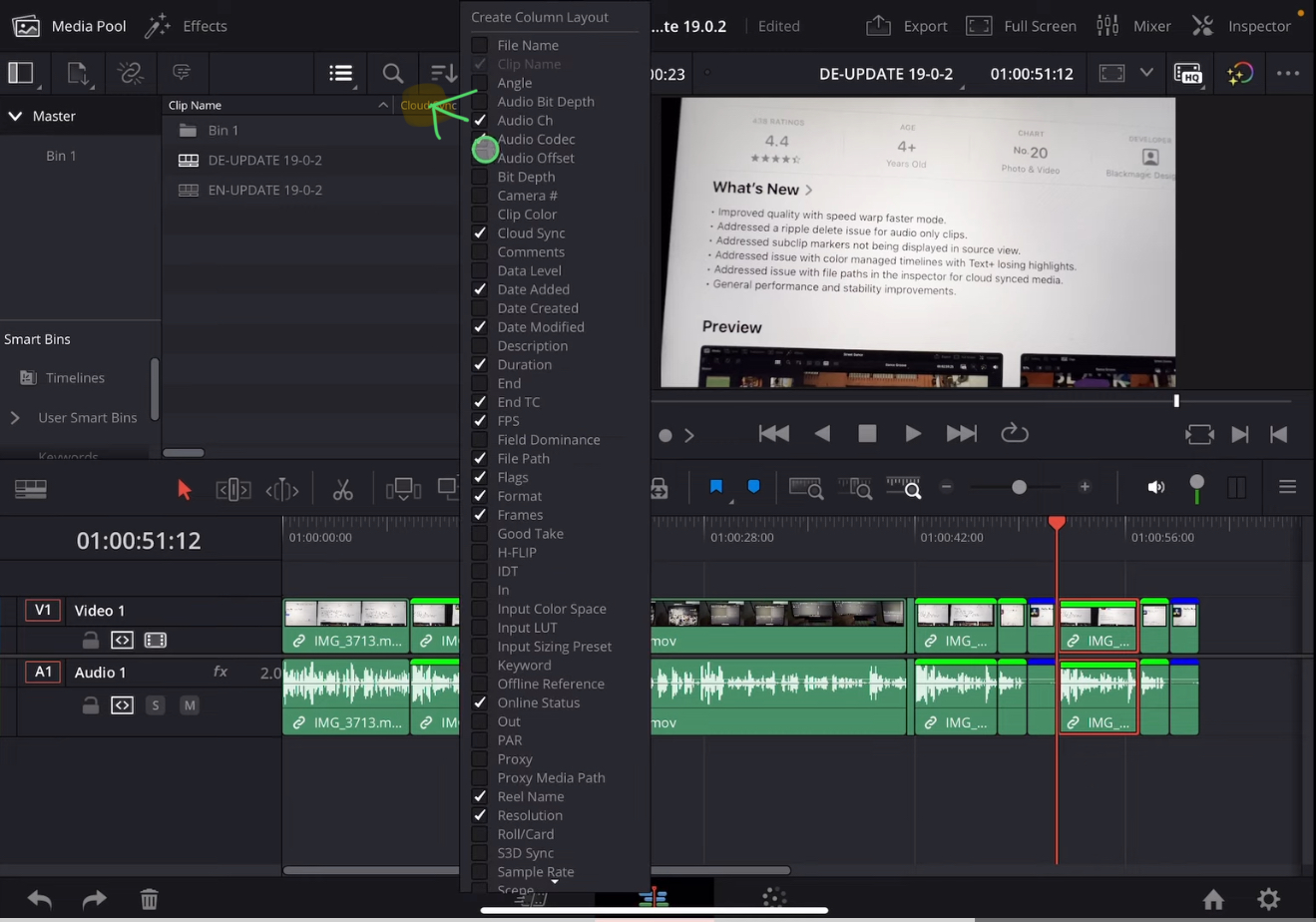Mute the timeline volume speaker
The height and width of the screenshot is (922, 1316).
tap(1156, 487)
